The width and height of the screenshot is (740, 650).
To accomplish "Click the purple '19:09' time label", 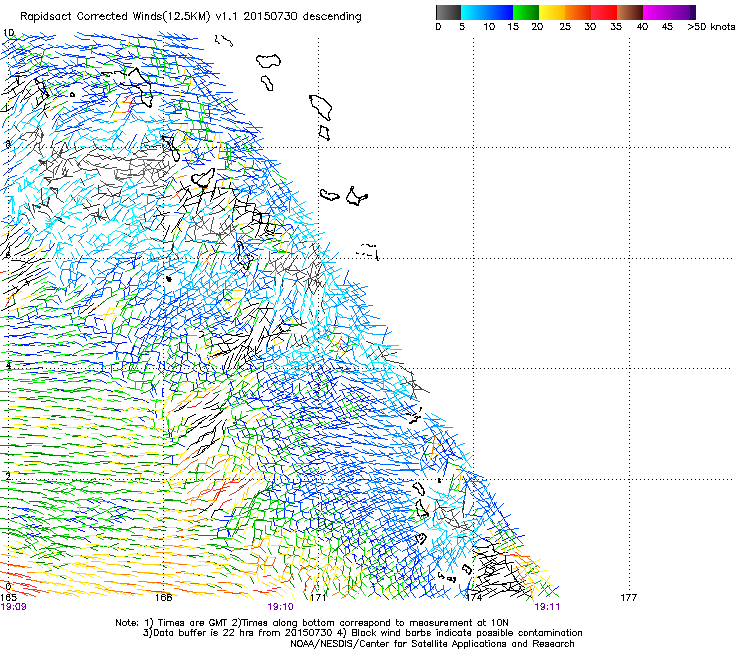I will pyautogui.click(x=13, y=607).
